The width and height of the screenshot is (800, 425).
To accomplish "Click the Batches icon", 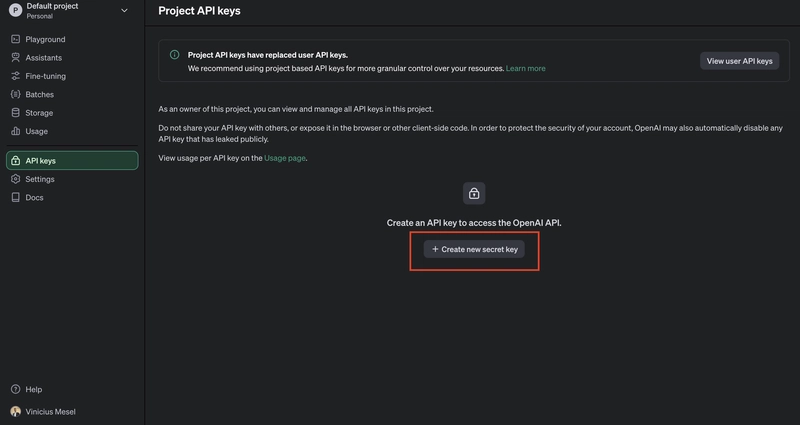I will pyautogui.click(x=16, y=94).
